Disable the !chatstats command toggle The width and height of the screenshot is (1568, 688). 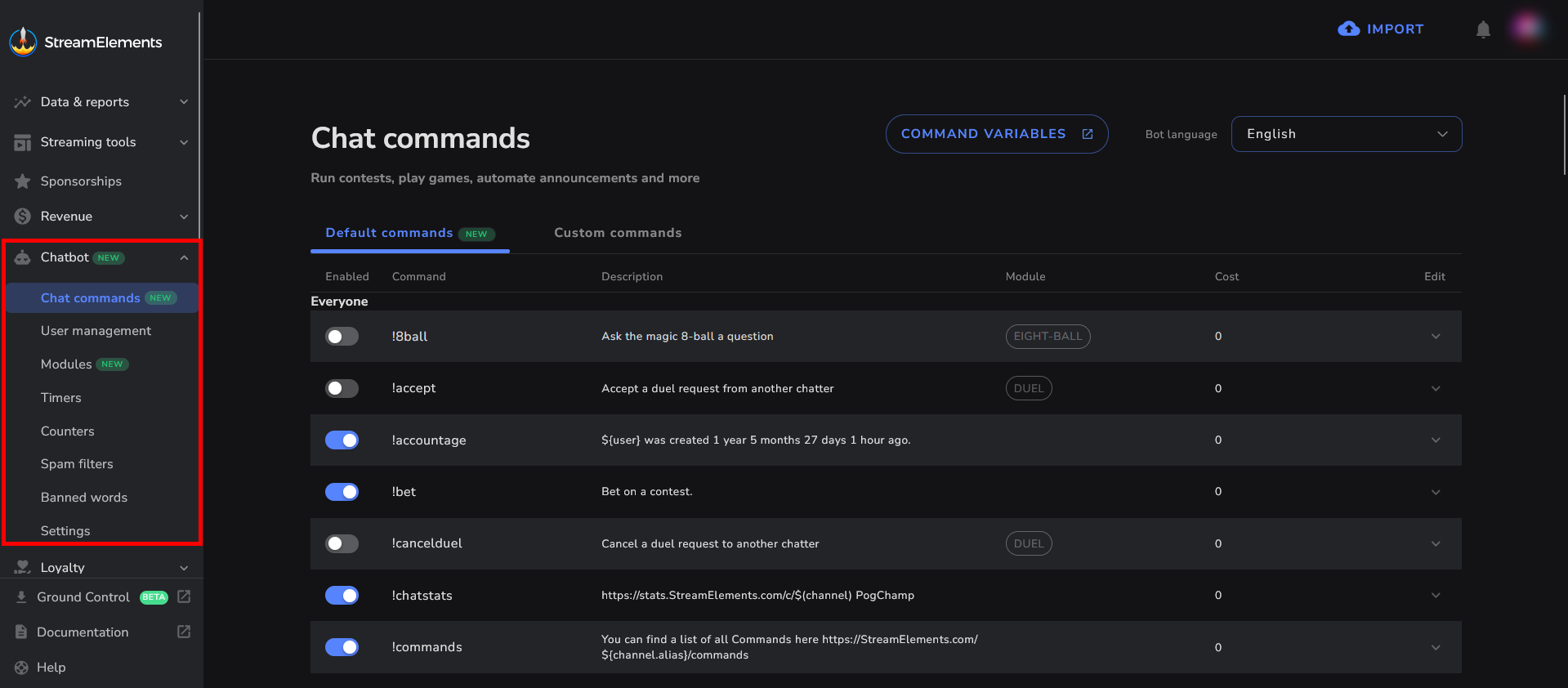point(342,596)
